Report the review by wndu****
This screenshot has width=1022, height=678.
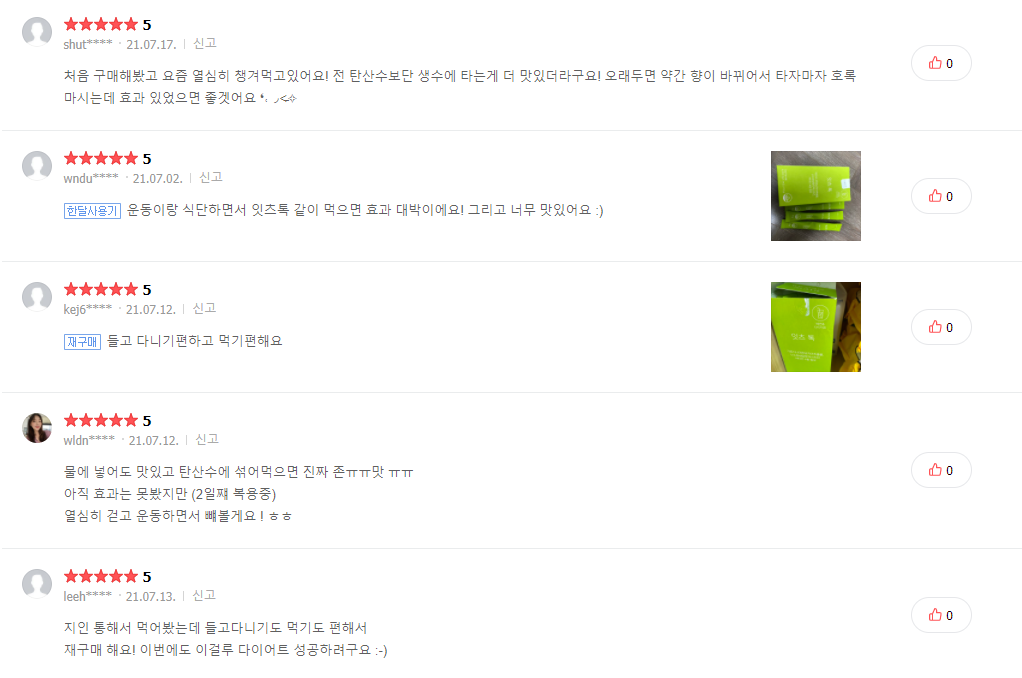[211, 178]
